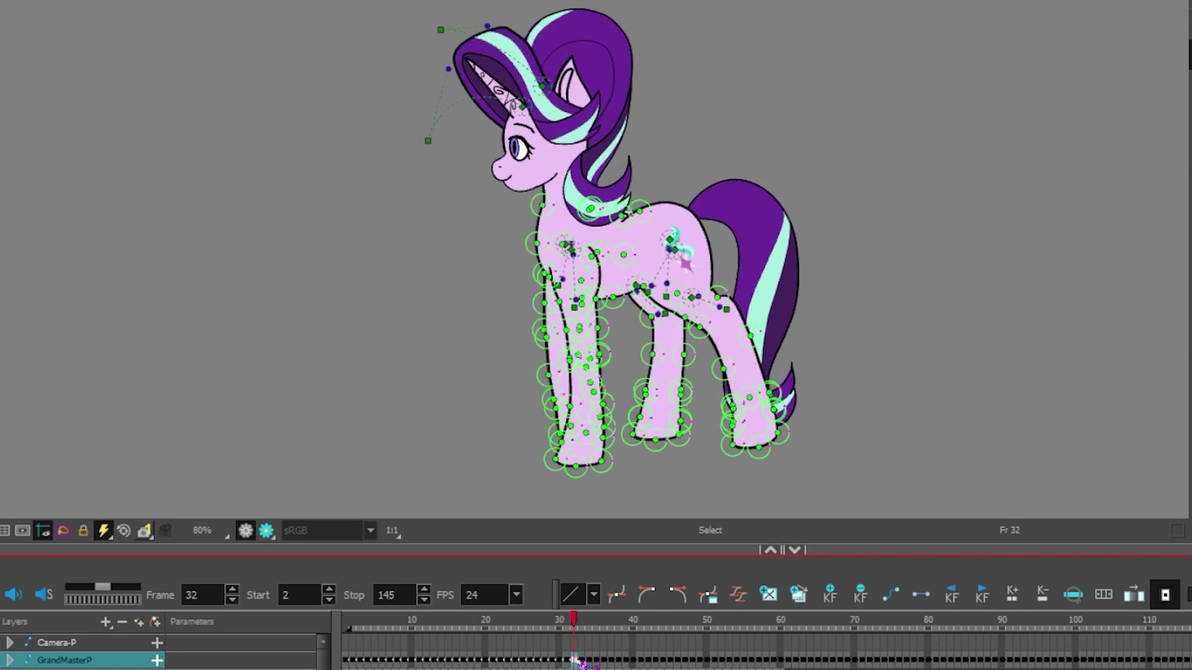Jump to previous keyframe with blue arrow icon

(x=952, y=595)
